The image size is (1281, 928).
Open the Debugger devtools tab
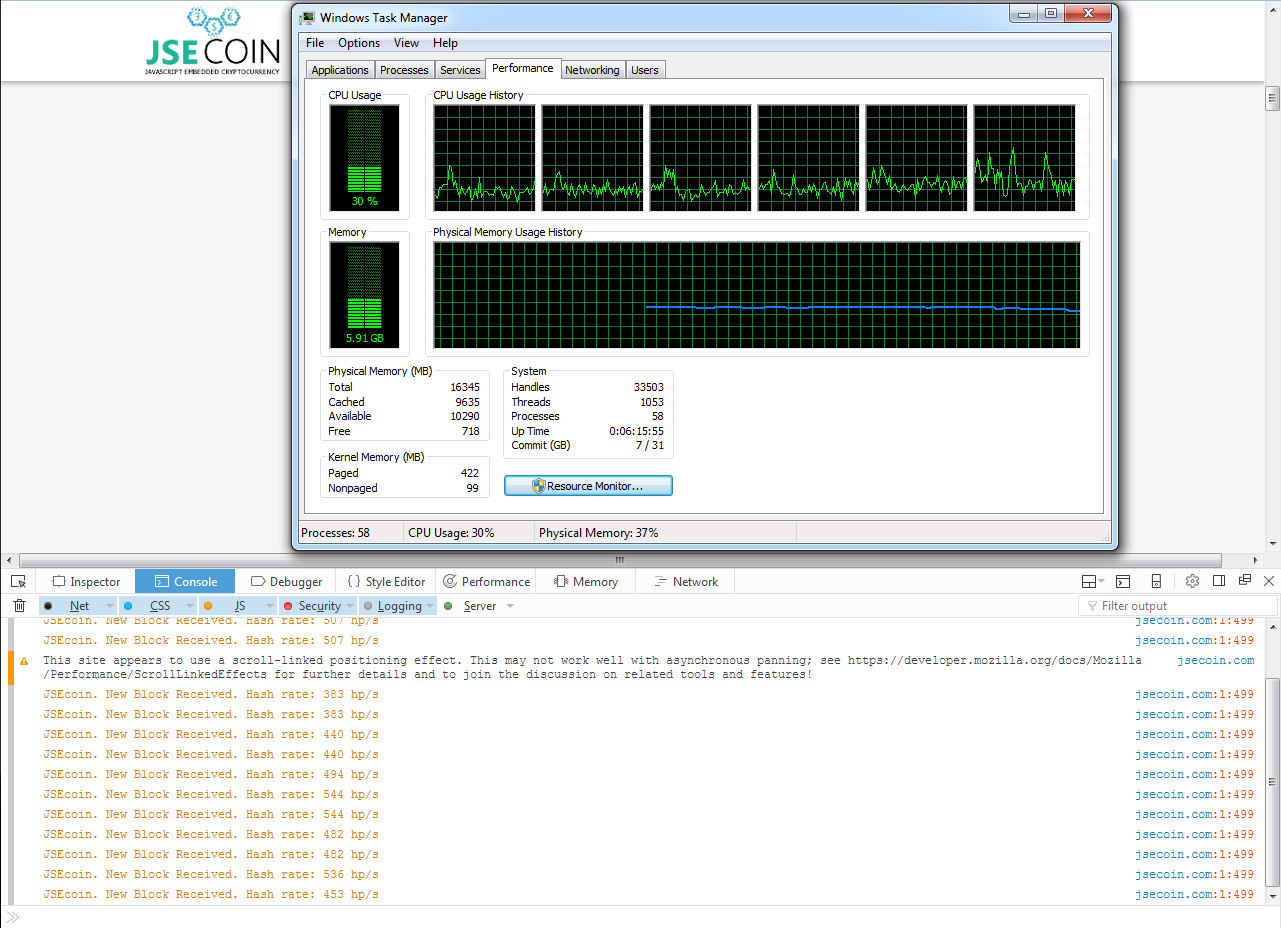tap(286, 581)
